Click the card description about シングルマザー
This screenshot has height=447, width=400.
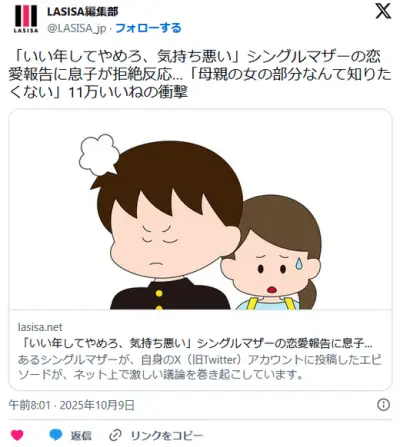pos(199,367)
